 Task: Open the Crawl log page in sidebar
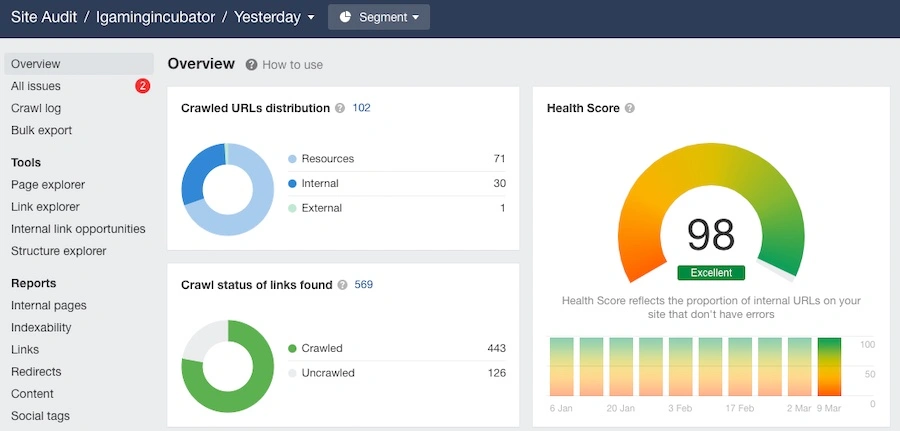36,108
